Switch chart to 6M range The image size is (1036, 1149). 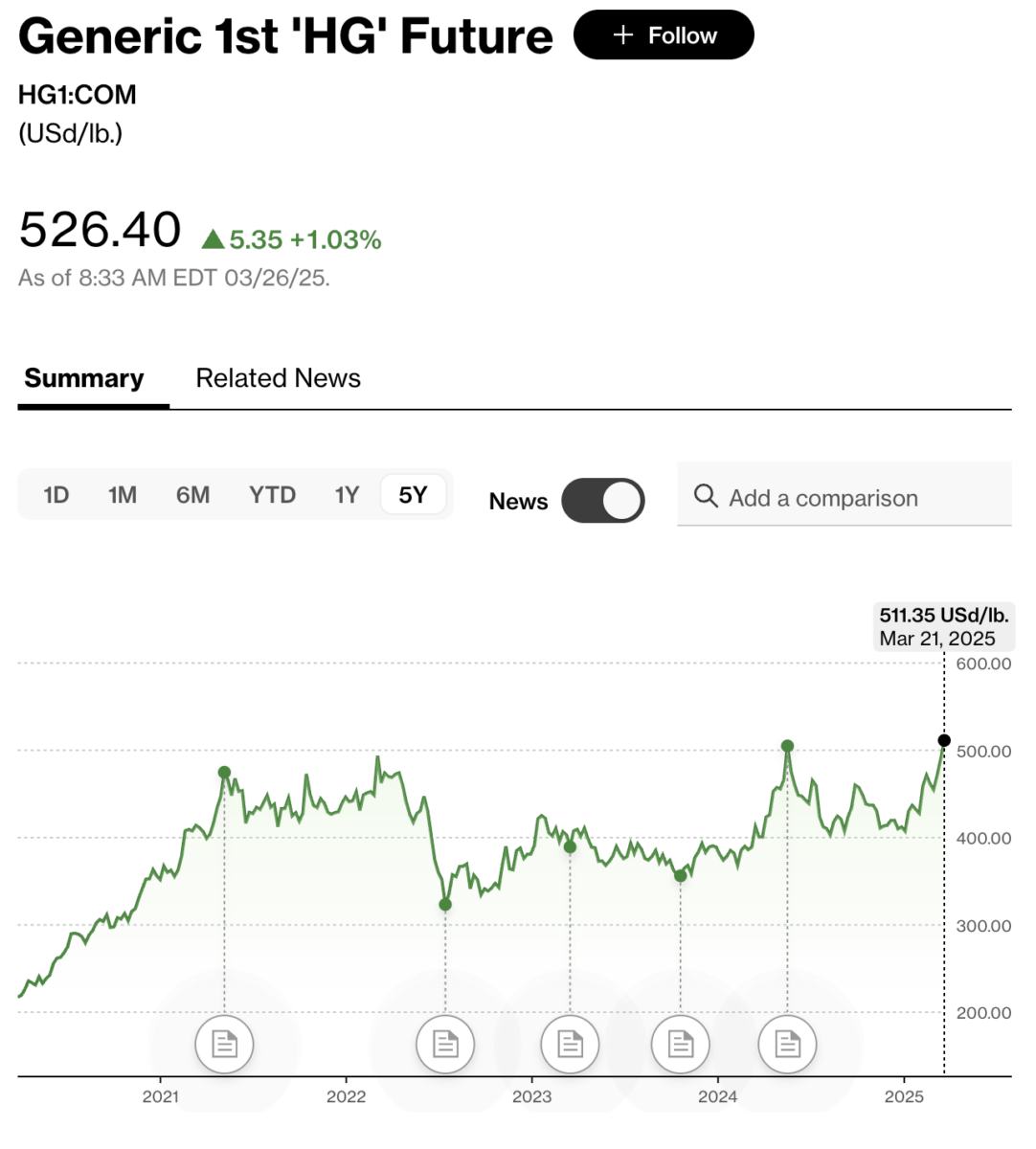pyautogui.click(x=192, y=495)
